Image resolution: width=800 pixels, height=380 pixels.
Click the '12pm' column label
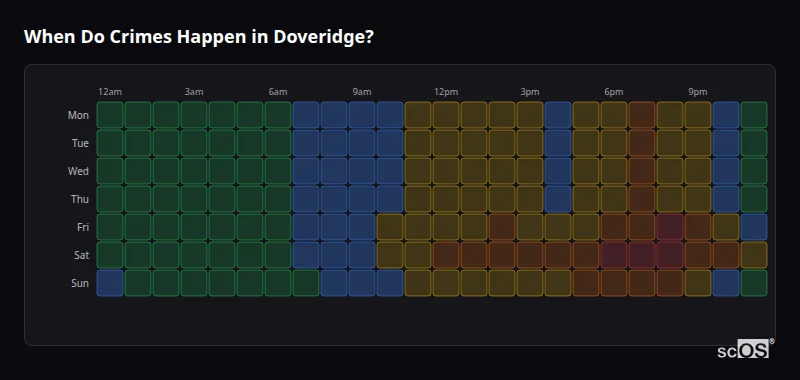click(446, 92)
